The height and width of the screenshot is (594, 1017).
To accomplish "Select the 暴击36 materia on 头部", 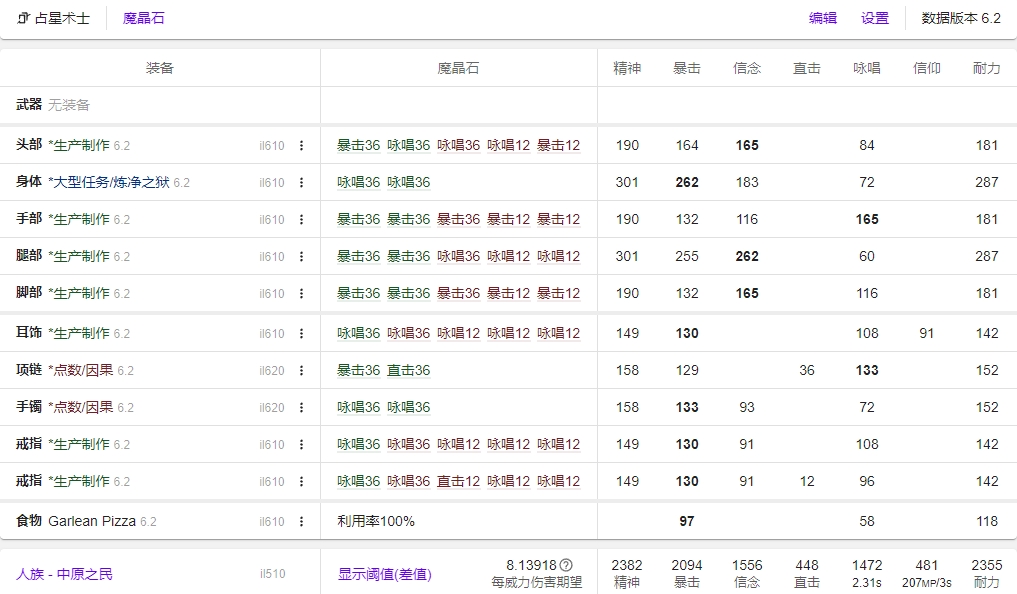I will pyautogui.click(x=360, y=144).
